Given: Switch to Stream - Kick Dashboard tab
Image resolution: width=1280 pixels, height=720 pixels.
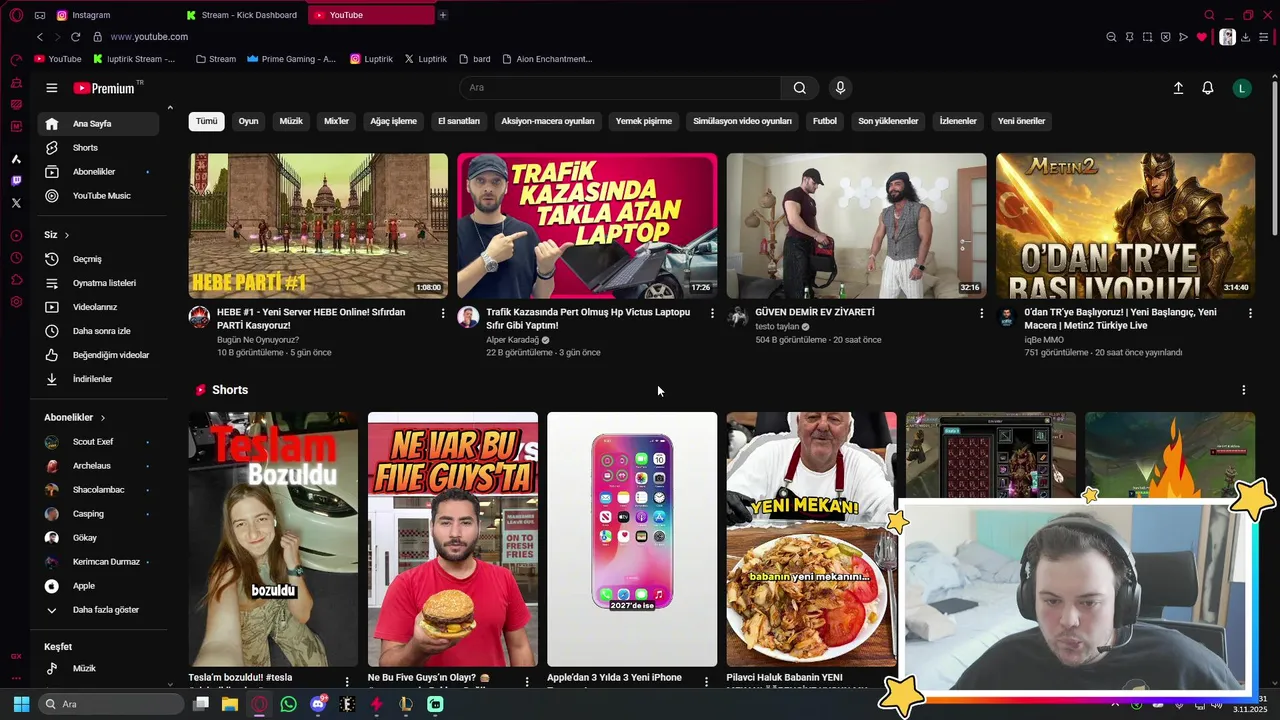Looking at the screenshot, I should (241, 15).
